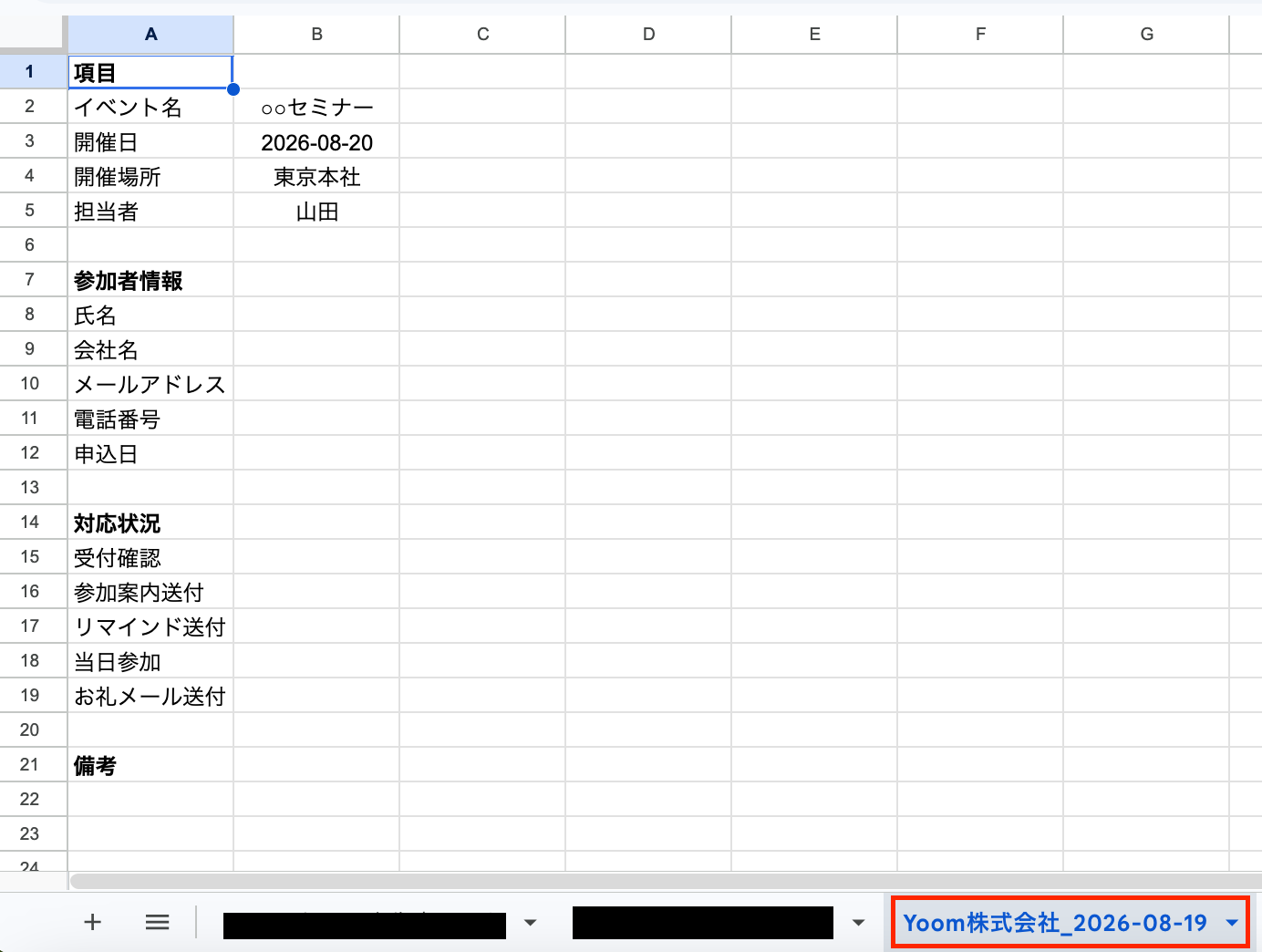Screen dimensions: 1262x952
Task: Select column B header
Action: pos(316,35)
